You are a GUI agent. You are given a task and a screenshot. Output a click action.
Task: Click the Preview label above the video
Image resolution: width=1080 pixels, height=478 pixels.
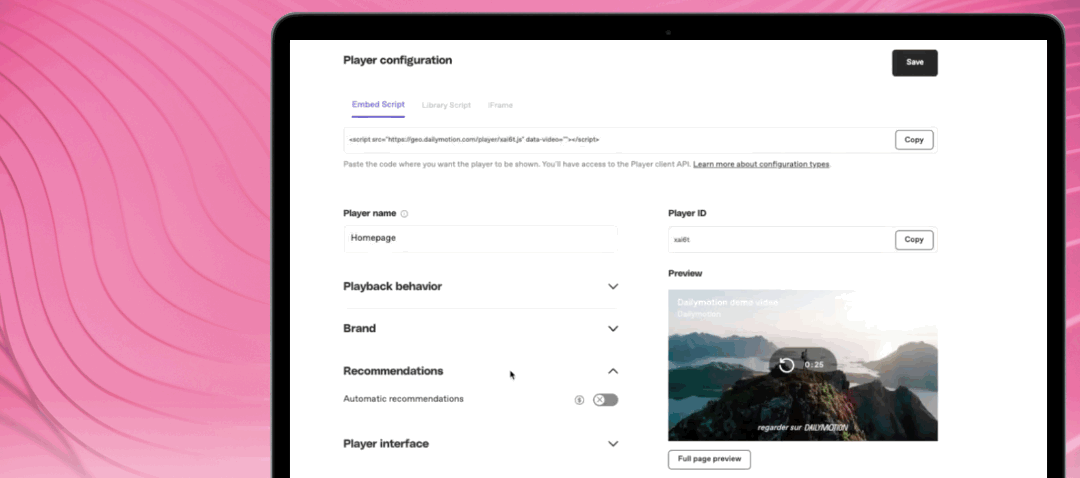click(x=685, y=273)
